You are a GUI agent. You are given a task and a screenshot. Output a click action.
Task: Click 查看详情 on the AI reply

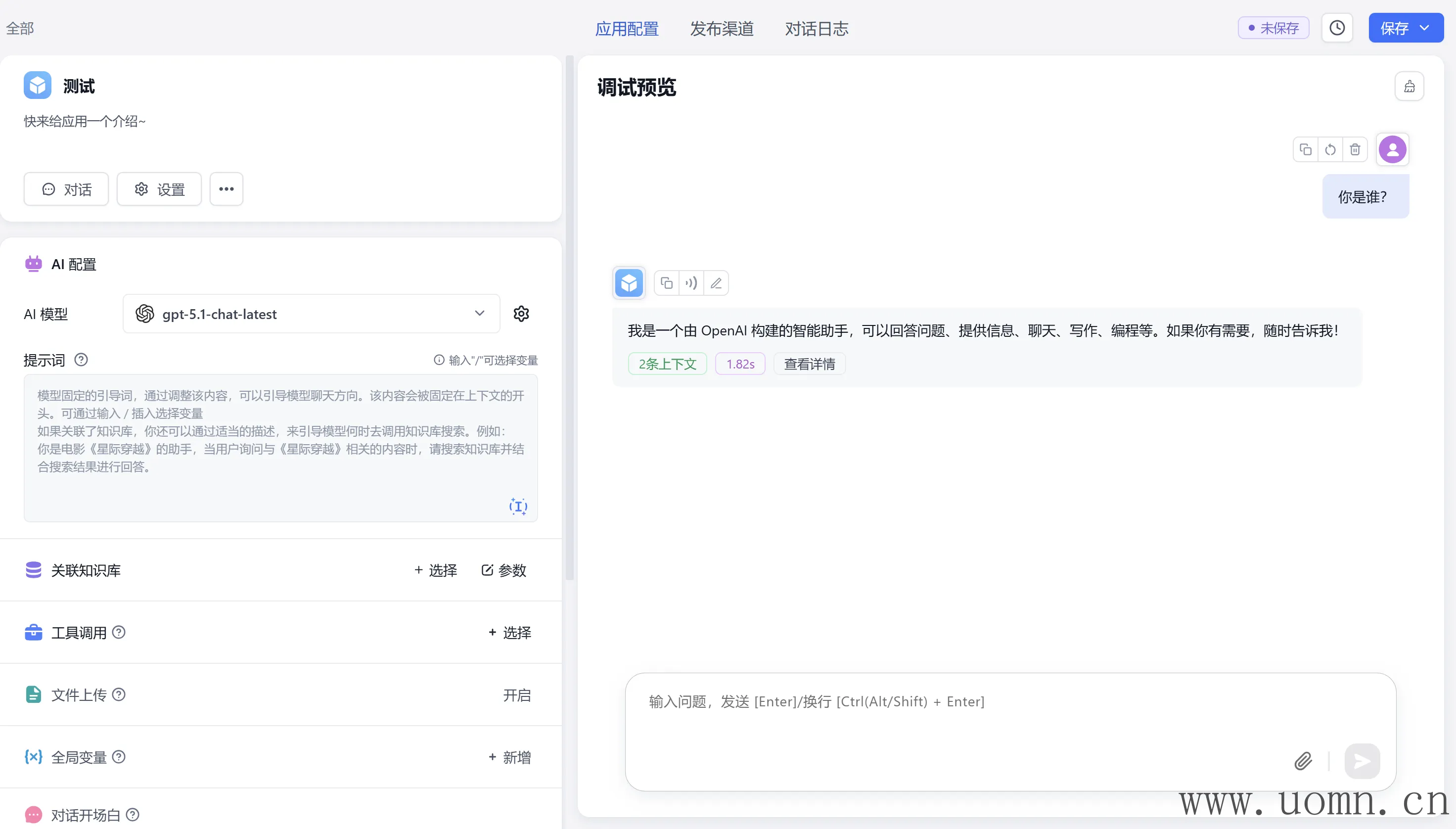click(809, 364)
